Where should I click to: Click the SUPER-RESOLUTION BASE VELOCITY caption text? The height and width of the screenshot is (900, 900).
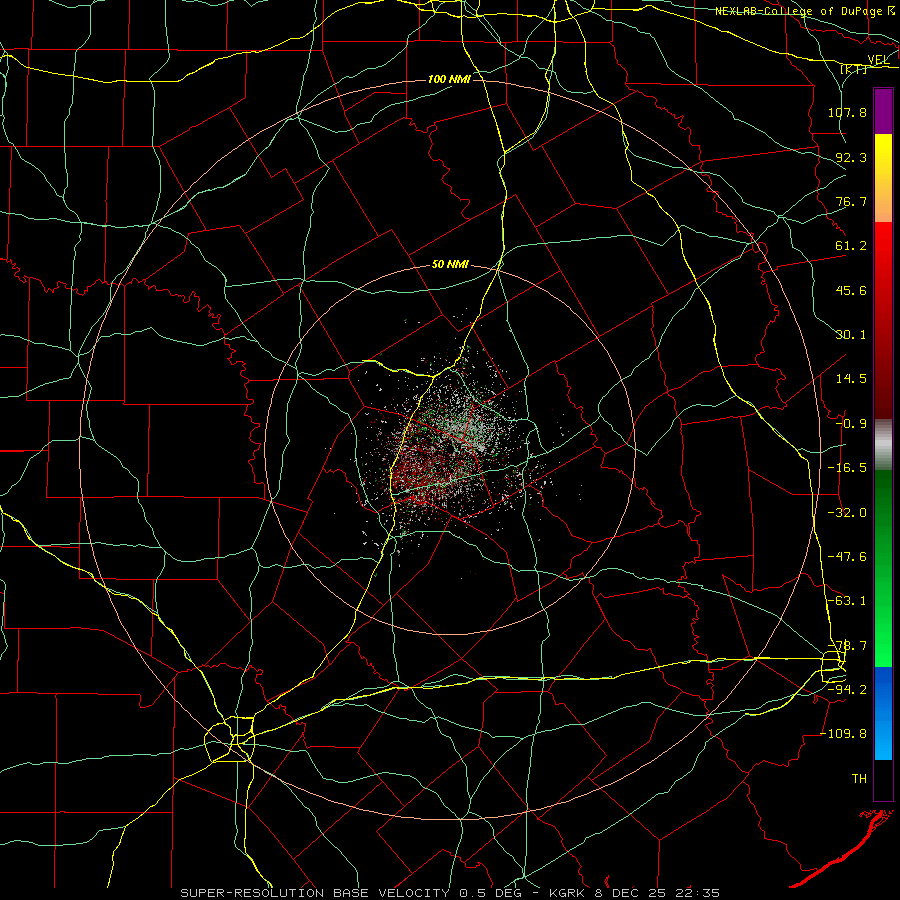point(317,893)
